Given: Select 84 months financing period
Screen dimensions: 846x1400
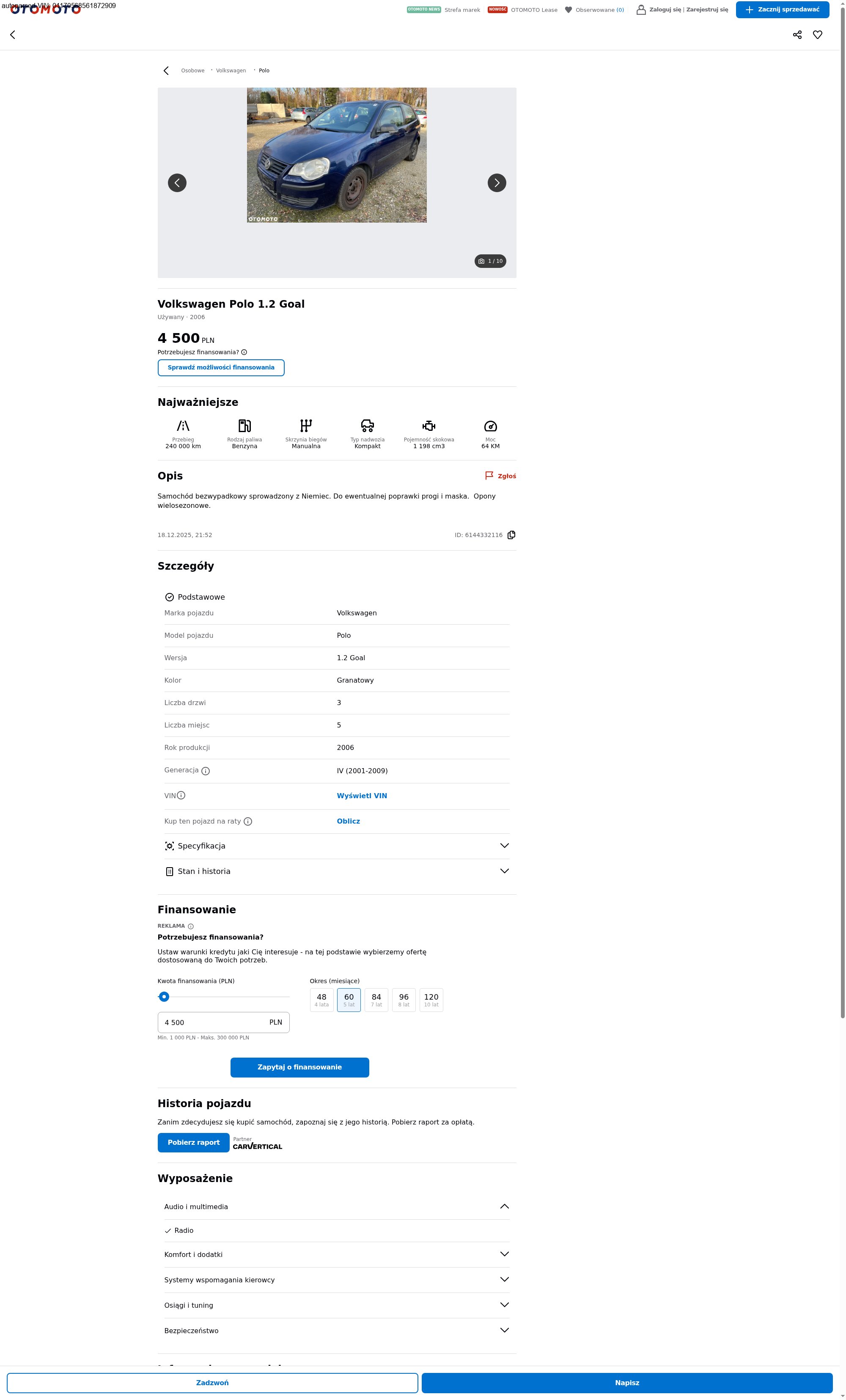Looking at the screenshot, I should click(376, 1000).
